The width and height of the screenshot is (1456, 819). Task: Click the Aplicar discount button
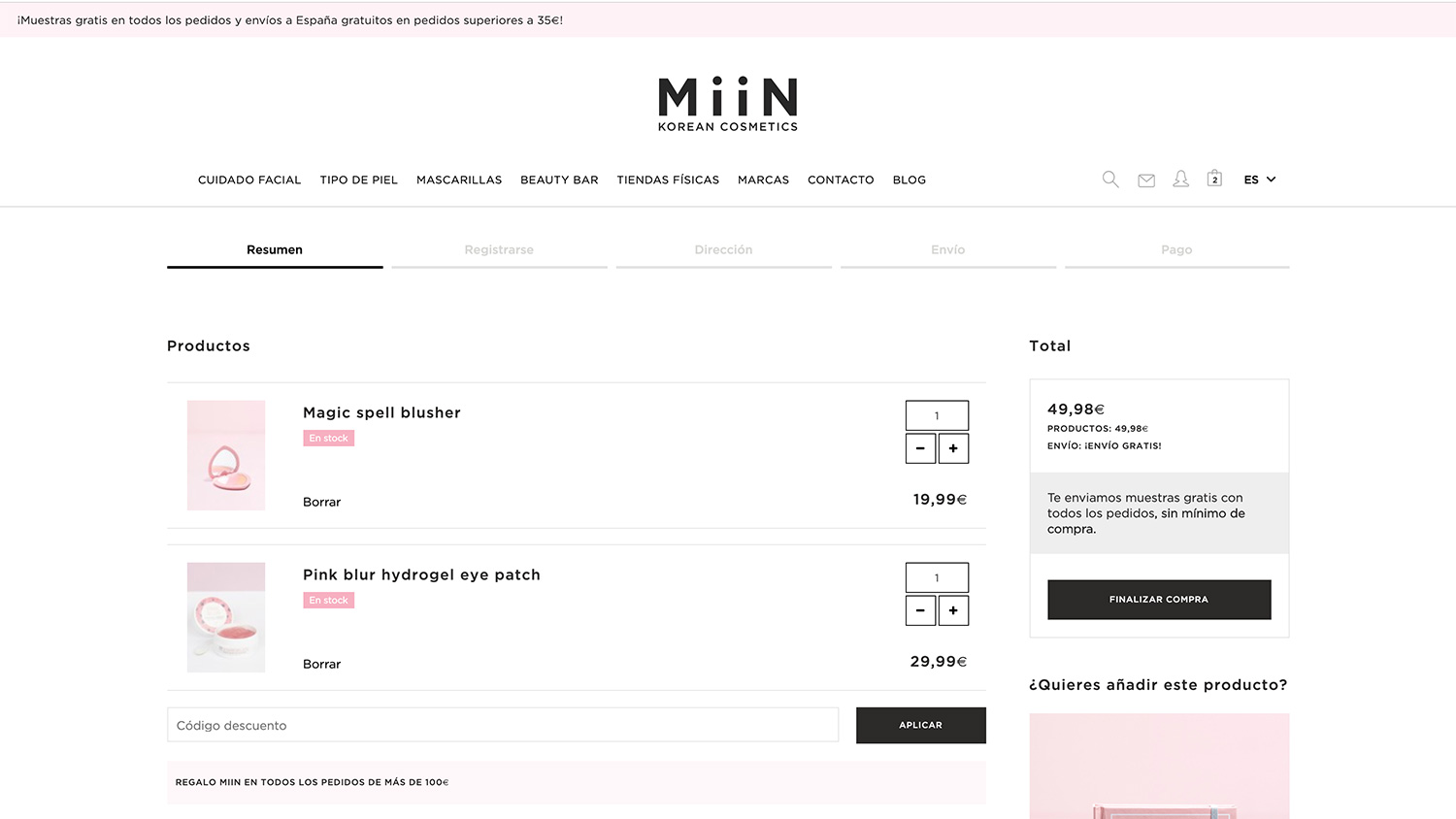click(920, 725)
